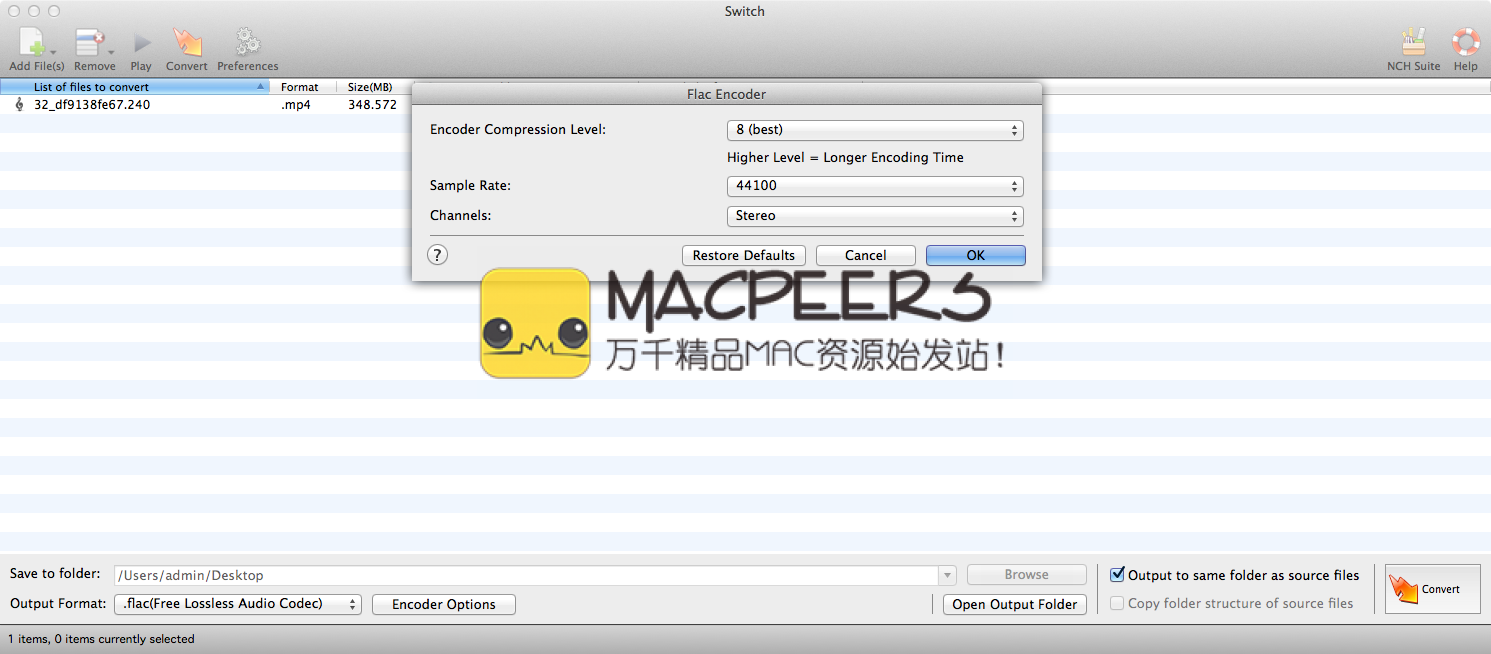Open the Channels dropdown
Image resolution: width=1491 pixels, height=654 pixels.
point(875,216)
